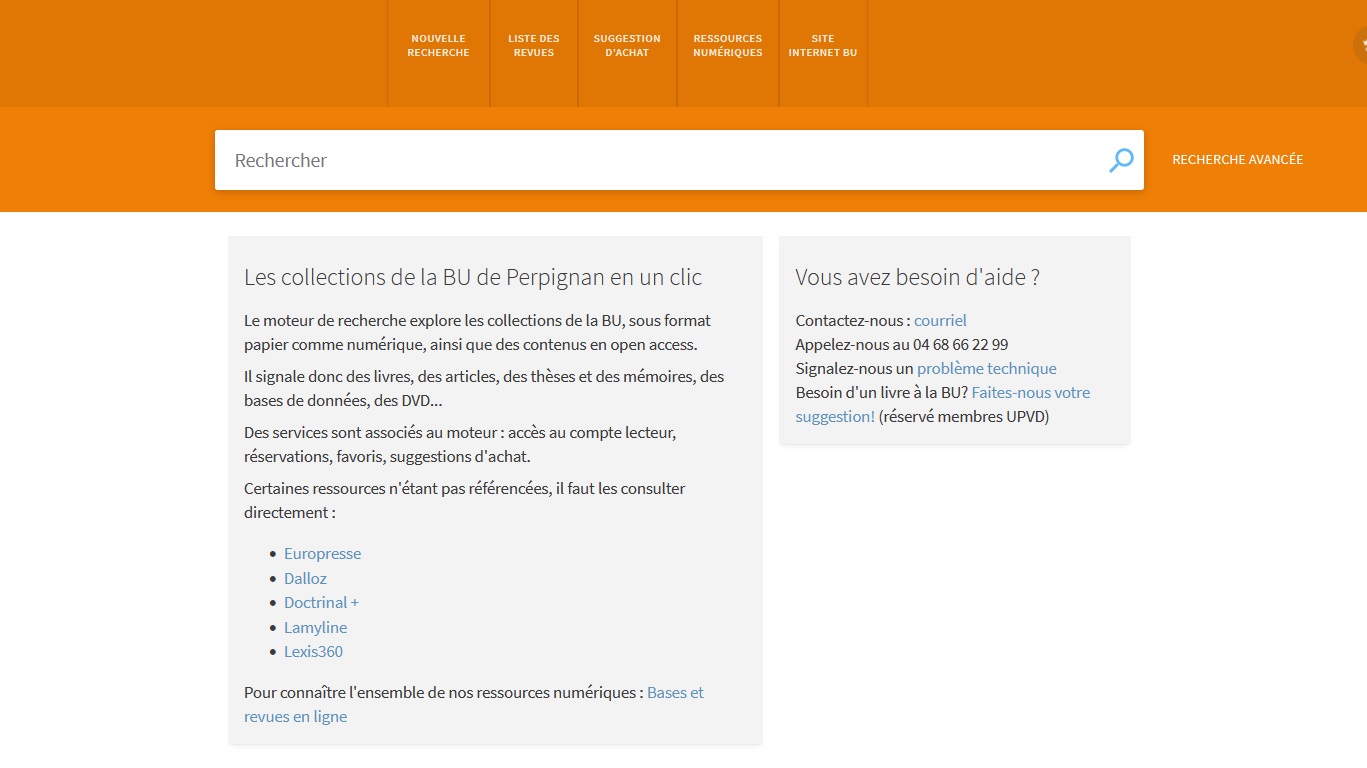Click the magnifying glass search icon

click(x=1121, y=160)
